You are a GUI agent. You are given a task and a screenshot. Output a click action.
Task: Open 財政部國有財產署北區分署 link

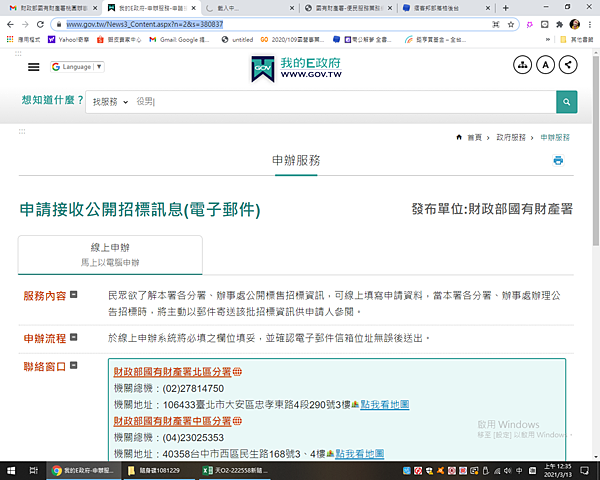(173, 372)
